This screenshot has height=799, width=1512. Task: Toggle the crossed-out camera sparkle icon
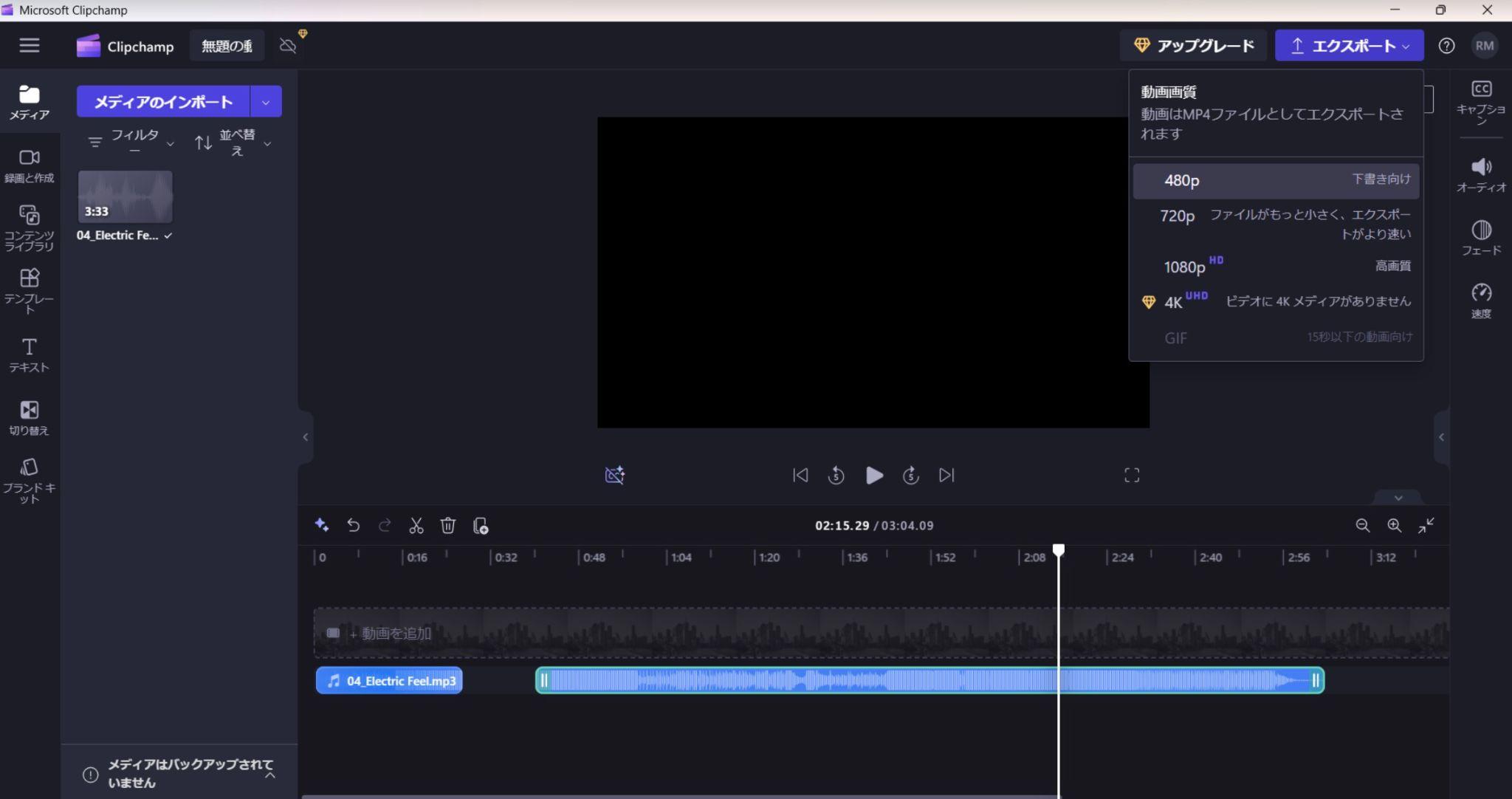coord(615,475)
